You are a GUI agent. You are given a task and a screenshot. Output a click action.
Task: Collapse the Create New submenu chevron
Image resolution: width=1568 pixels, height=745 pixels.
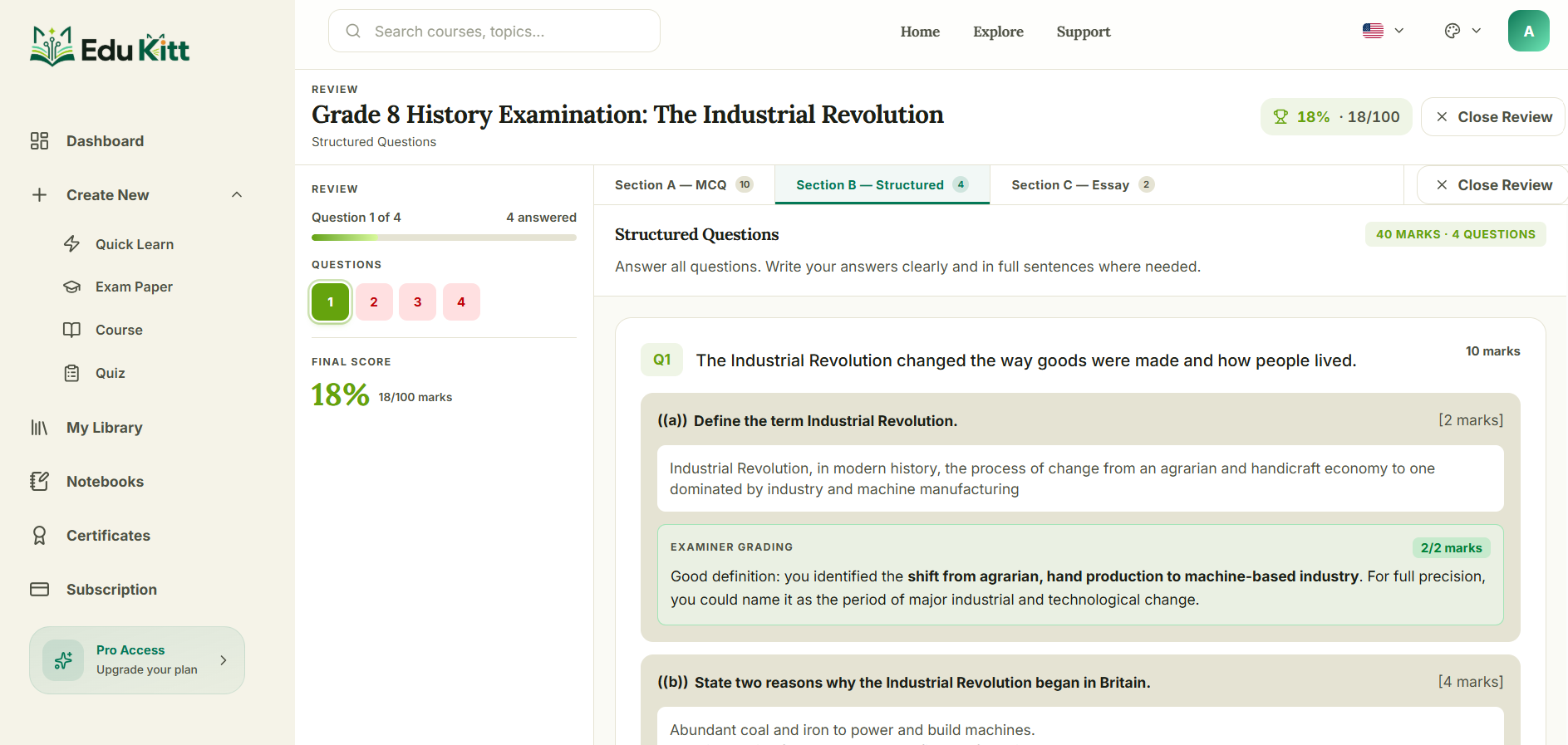[237, 195]
